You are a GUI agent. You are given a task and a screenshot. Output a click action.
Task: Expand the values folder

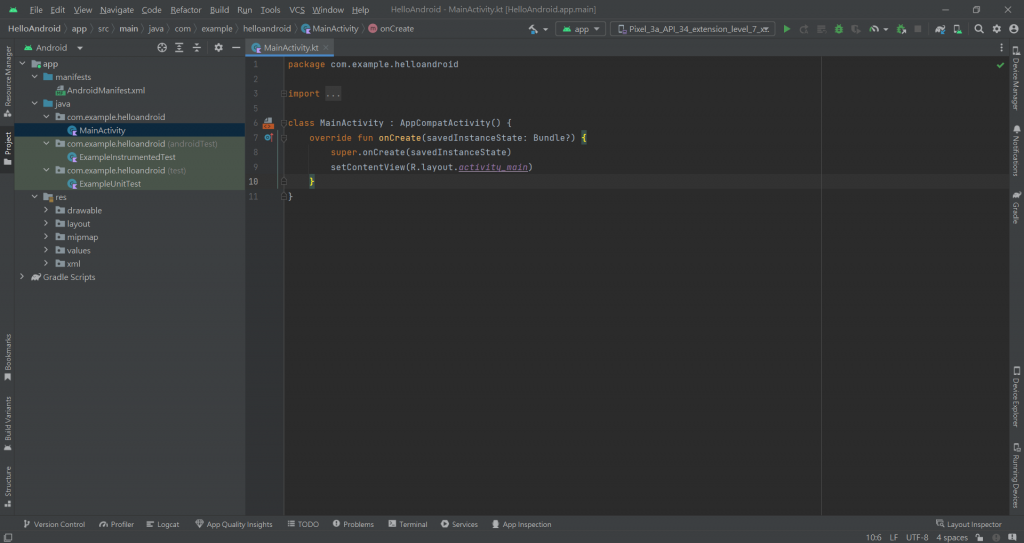(x=46, y=250)
